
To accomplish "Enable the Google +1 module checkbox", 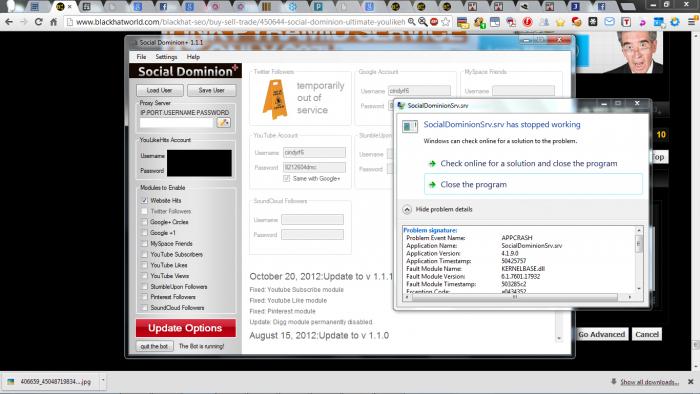I will coord(144,232).
